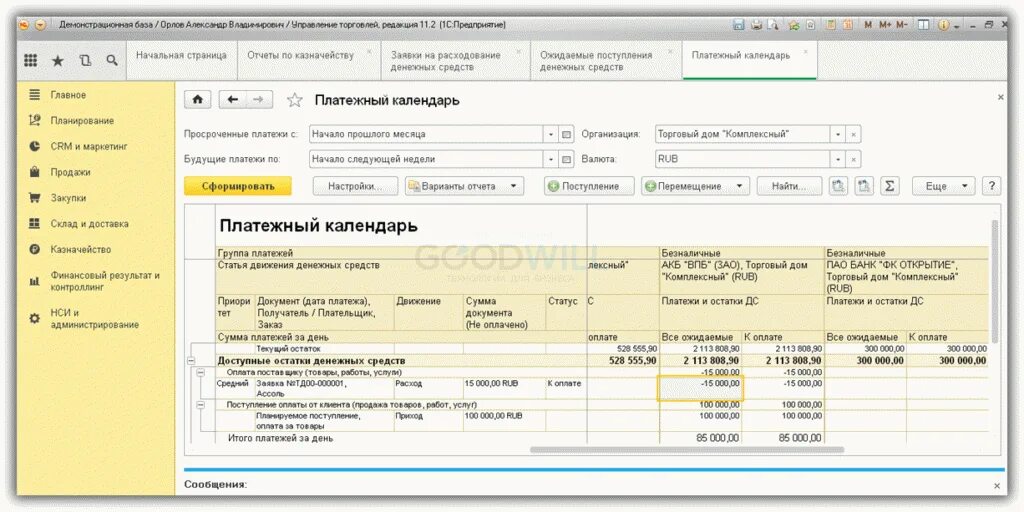Open the sections menu grid icon
The height and width of the screenshot is (512, 1024).
(31, 60)
